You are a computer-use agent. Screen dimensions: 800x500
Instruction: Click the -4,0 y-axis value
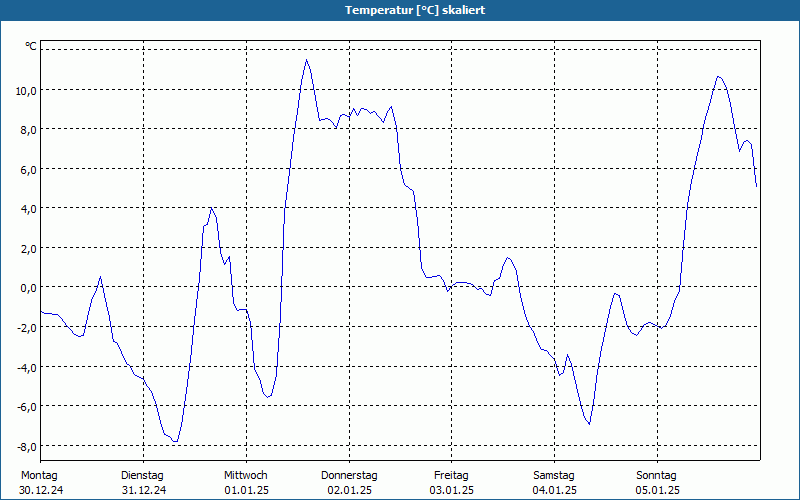click(x=27, y=367)
